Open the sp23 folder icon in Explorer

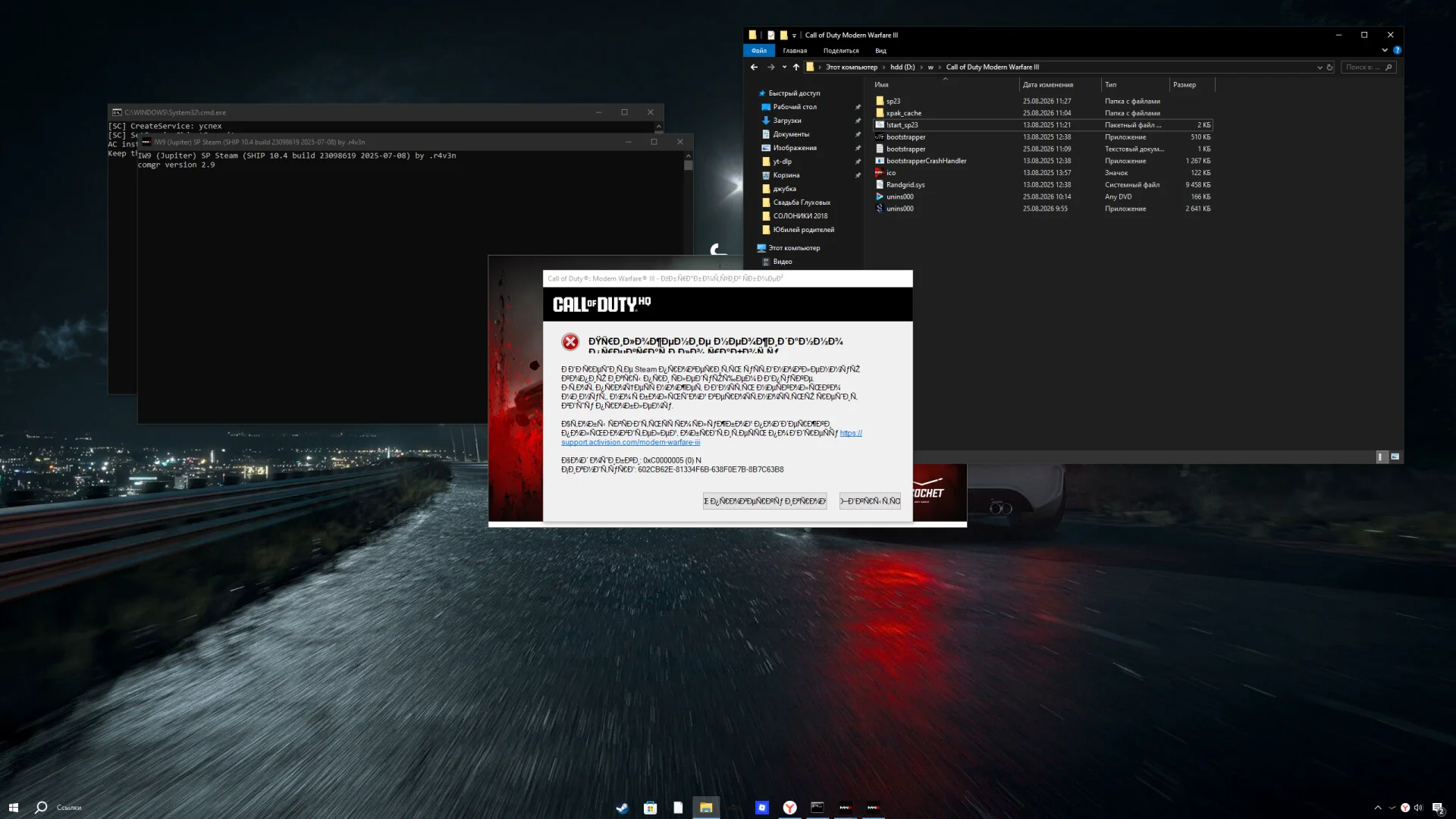point(880,101)
